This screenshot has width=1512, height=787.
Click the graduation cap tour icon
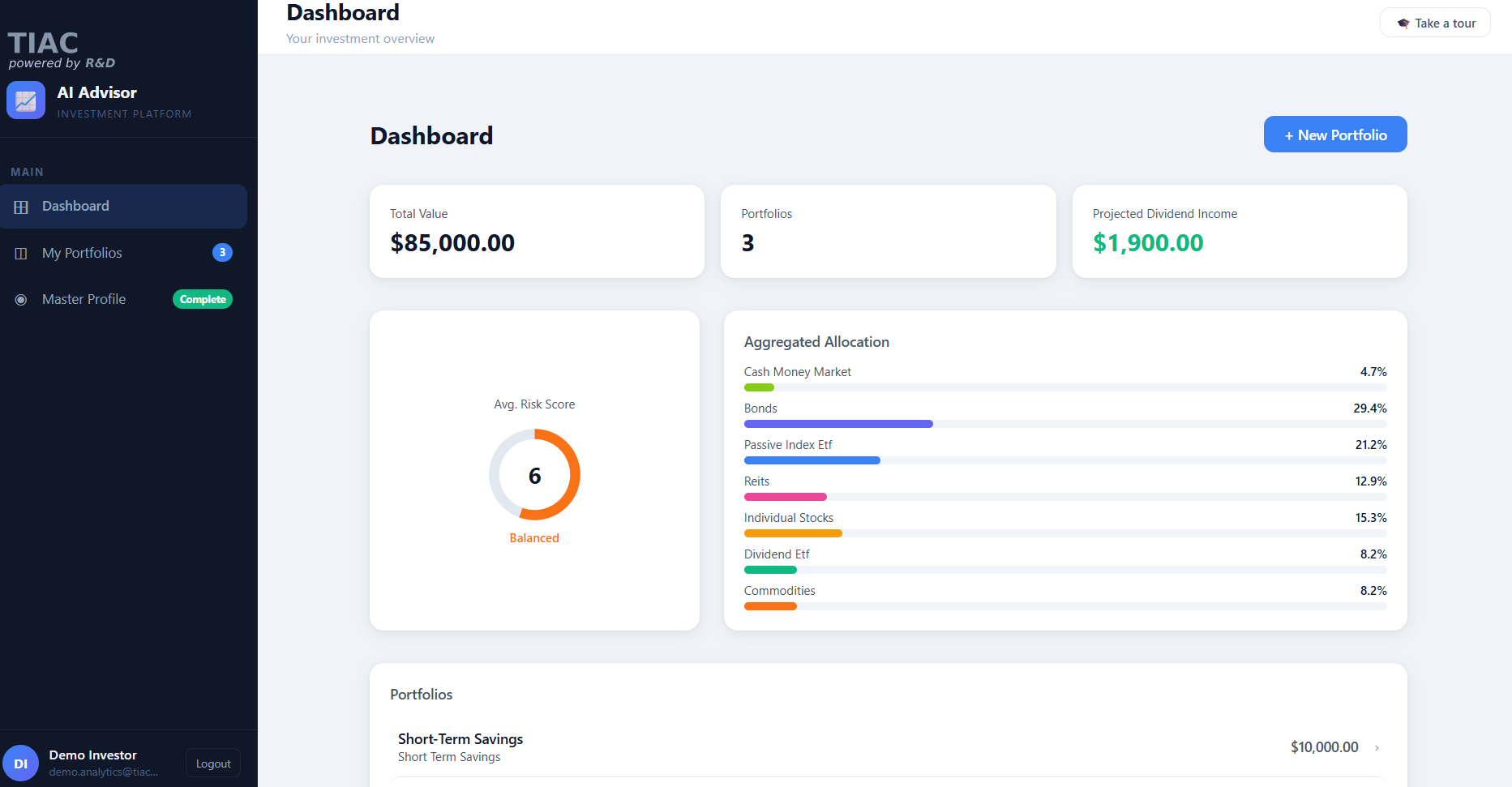(1403, 24)
